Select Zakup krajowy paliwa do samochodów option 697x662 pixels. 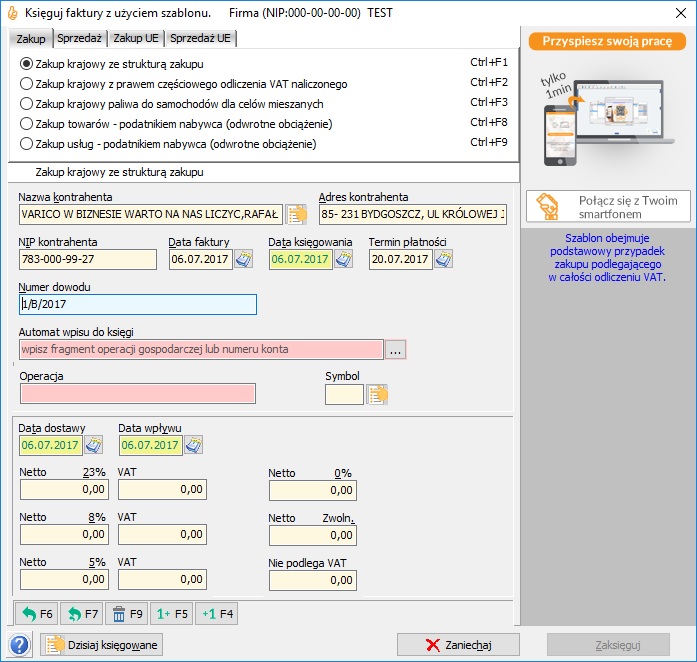27,103
